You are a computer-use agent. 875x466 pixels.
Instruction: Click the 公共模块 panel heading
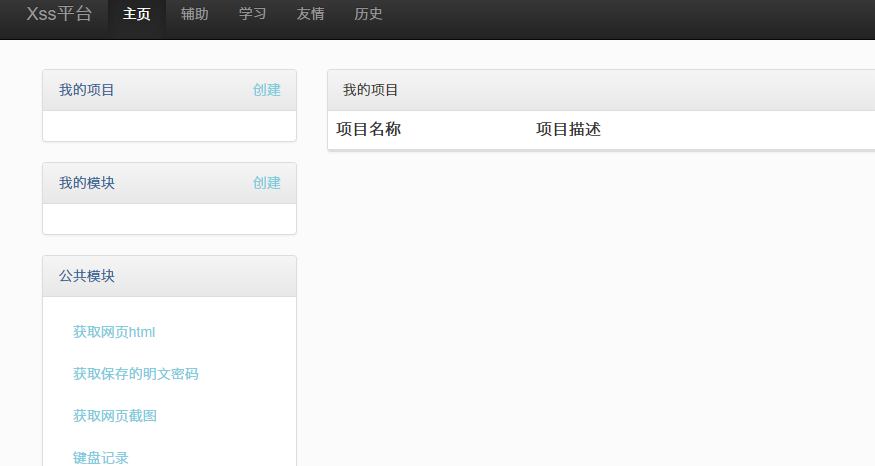pyautogui.click(x=87, y=276)
